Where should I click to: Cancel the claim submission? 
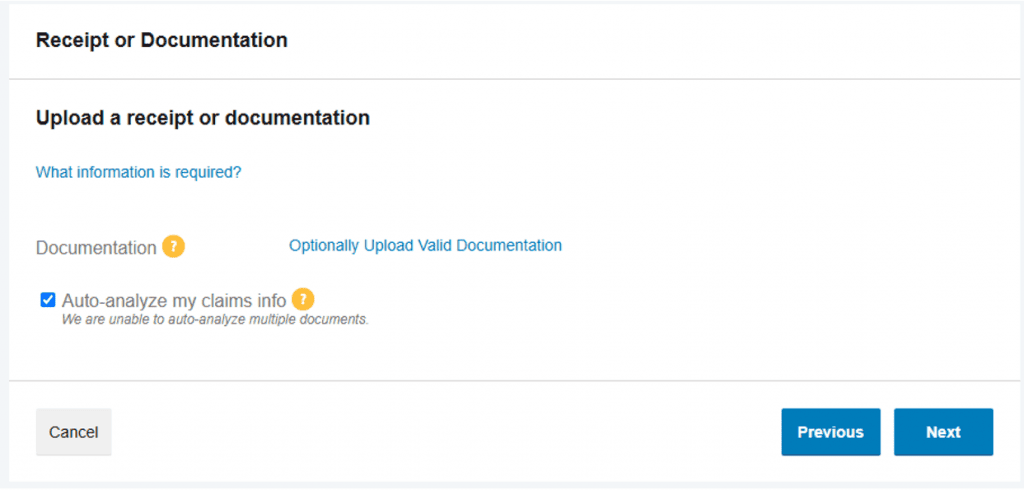tap(74, 432)
